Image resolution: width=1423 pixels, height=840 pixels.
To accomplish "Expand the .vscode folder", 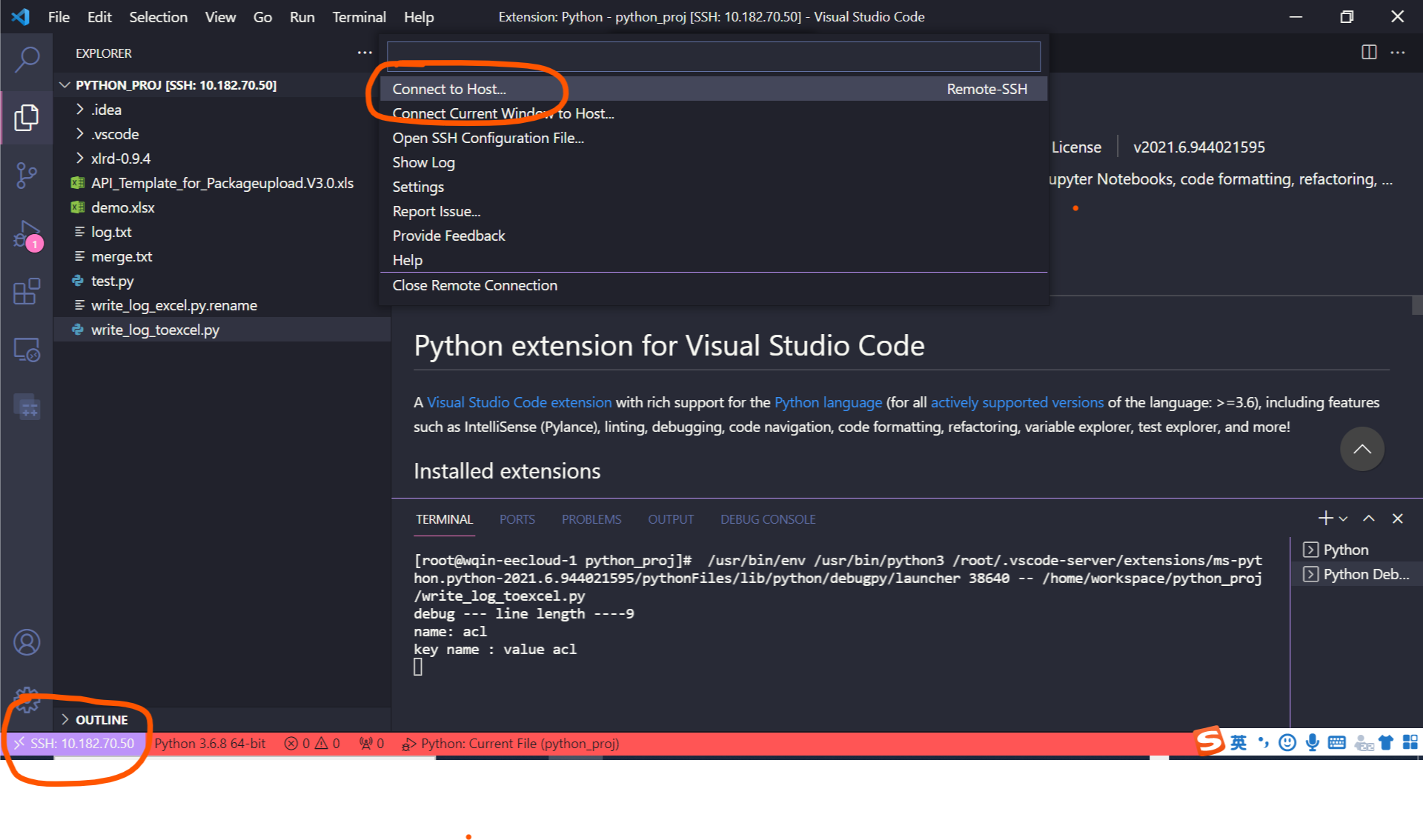I will pos(114,133).
